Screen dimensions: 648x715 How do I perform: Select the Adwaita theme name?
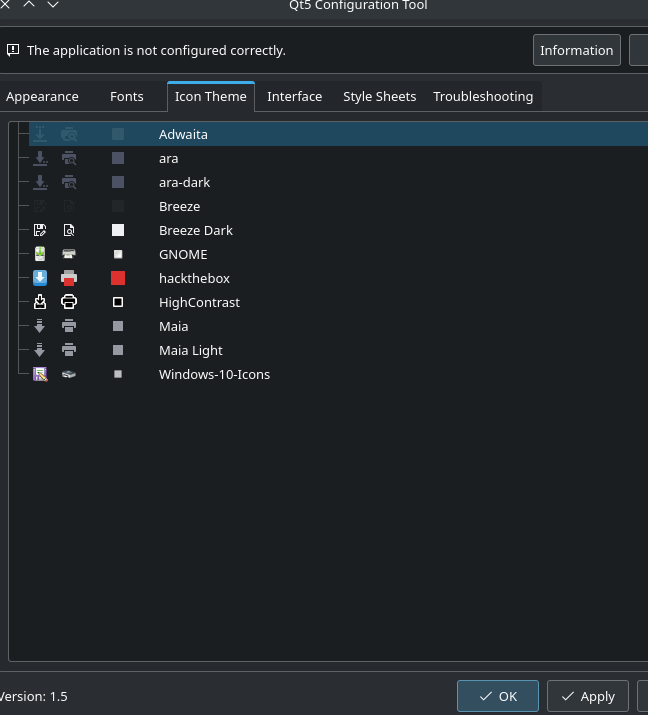pos(183,135)
